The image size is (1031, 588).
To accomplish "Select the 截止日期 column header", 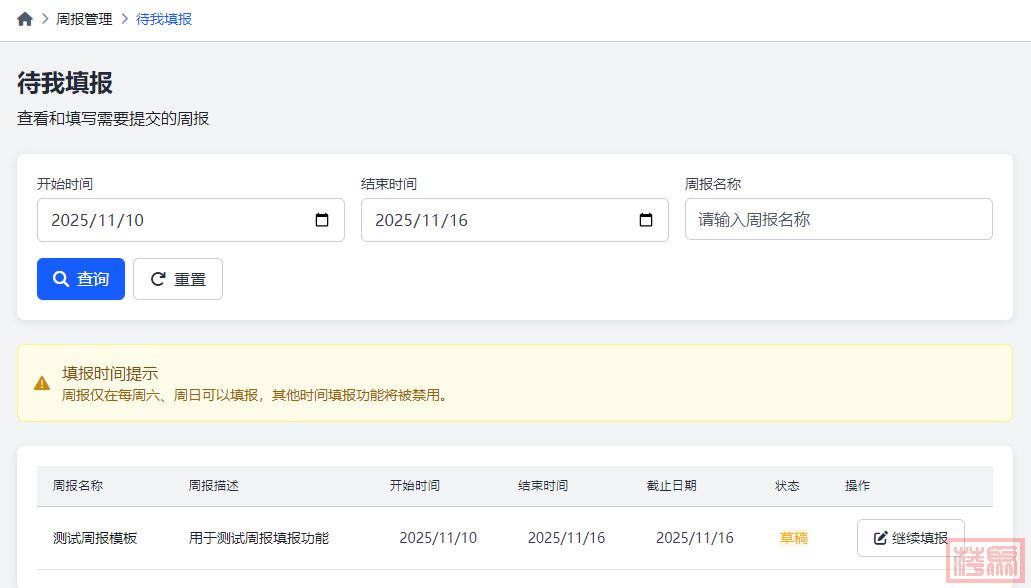I will [671, 486].
